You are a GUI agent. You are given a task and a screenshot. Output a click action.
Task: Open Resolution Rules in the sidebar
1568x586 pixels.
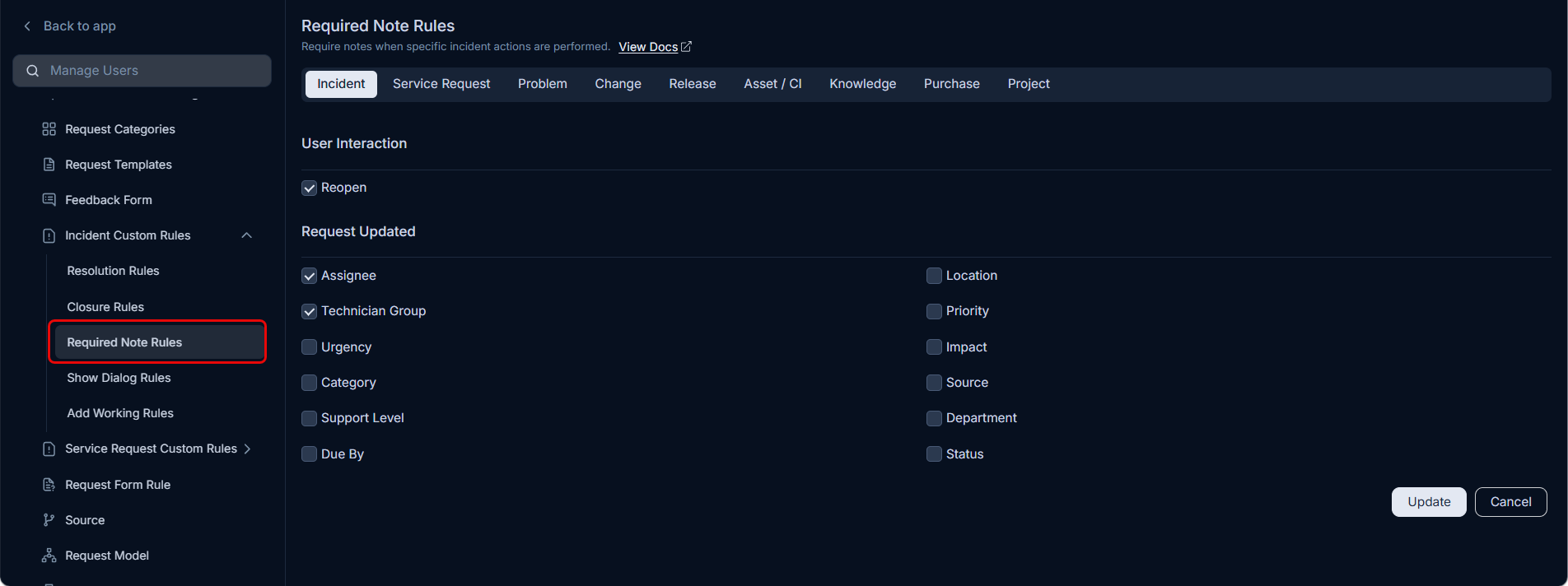[x=113, y=271]
